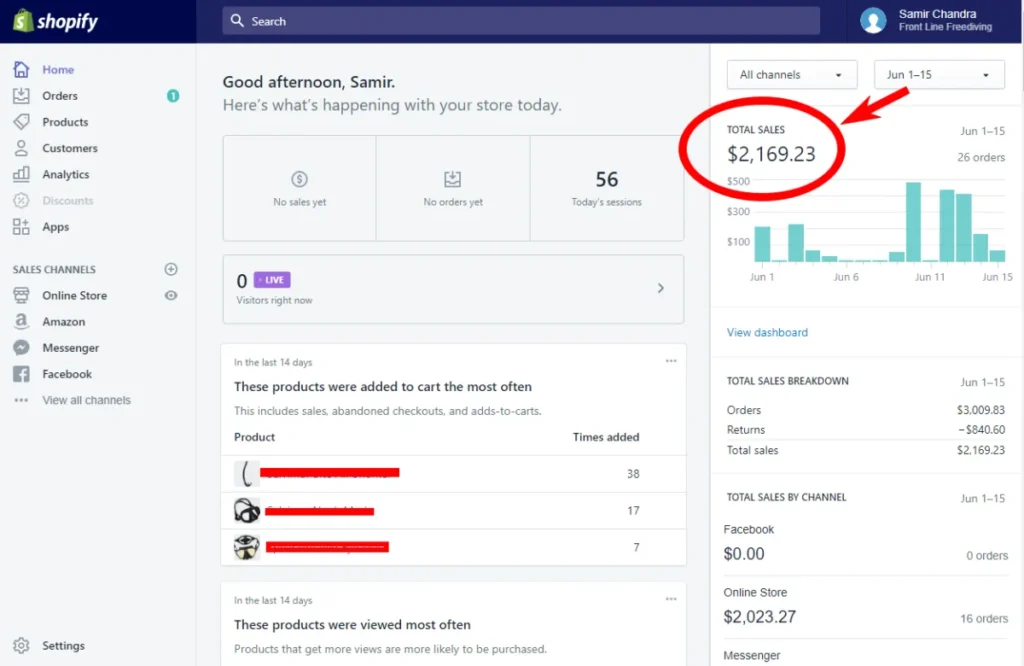The height and width of the screenshot is (666, 1024).
Task: Click the Facebook logo icon in sidebar
Action: 21,374
